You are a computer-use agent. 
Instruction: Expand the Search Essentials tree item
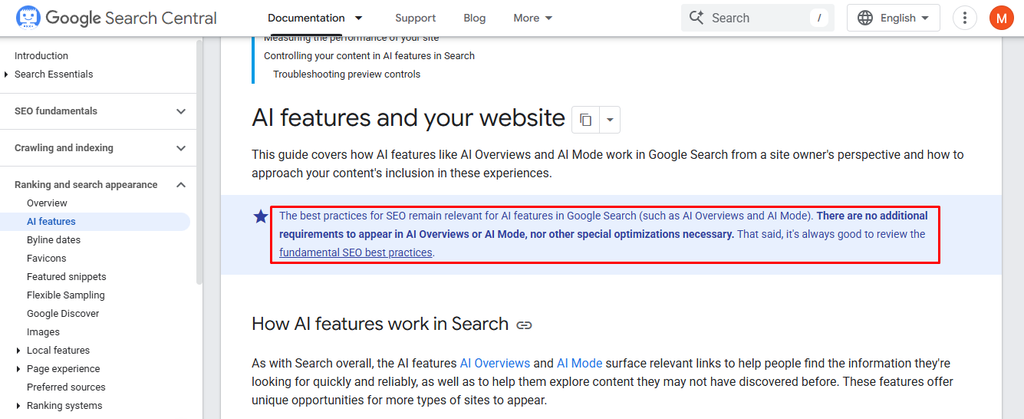(6, 74)
